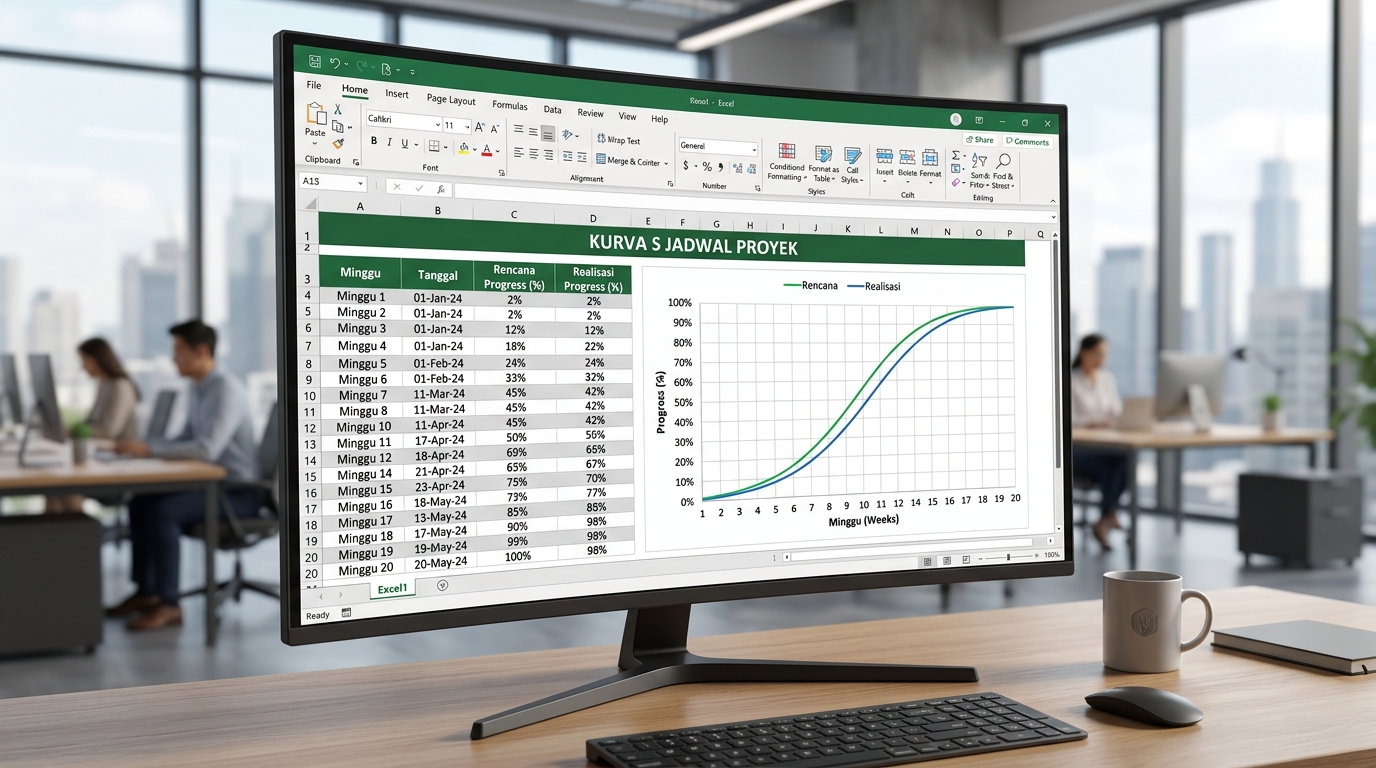Viewport: 1376px width, 768px height.
Task: Top-align cell contents
Action: pos(518,129)
